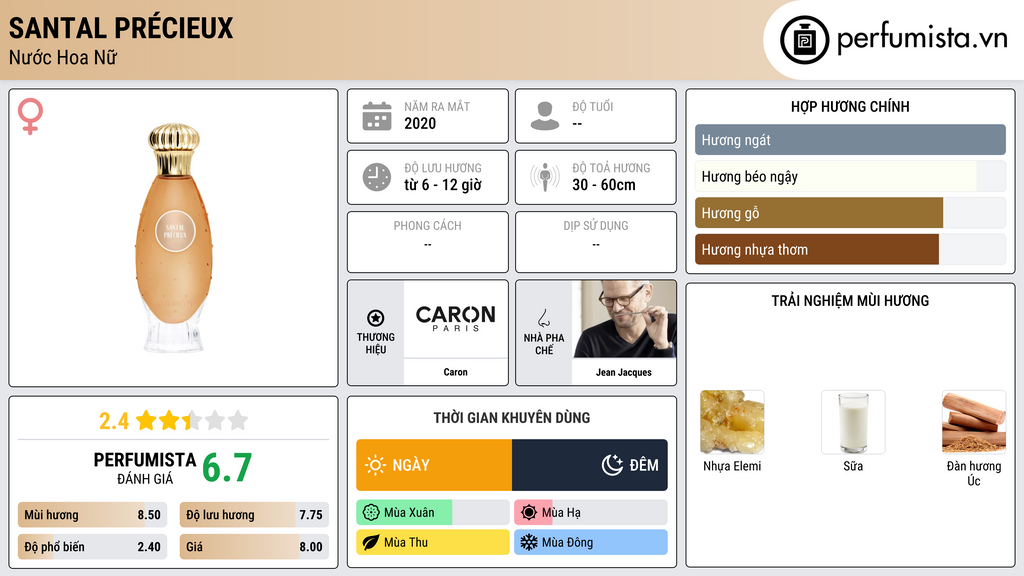Click the leaf icon for Mùa Thu

pyautogui.click(x=371, y=542)
